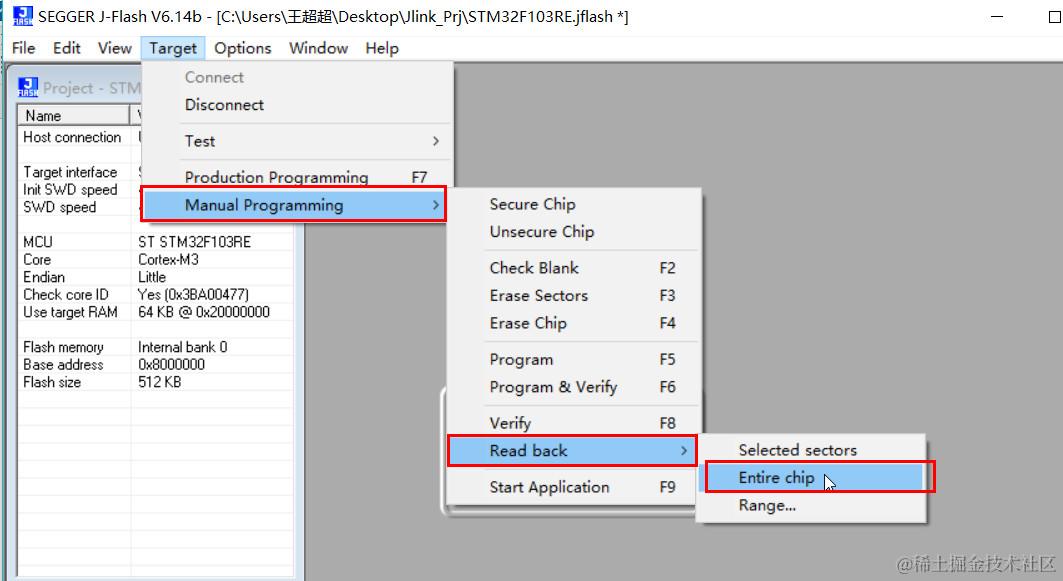The height and width of the screenshot is (581, 1063).
Task: Select Read back Entire chip
Action: 811,477
